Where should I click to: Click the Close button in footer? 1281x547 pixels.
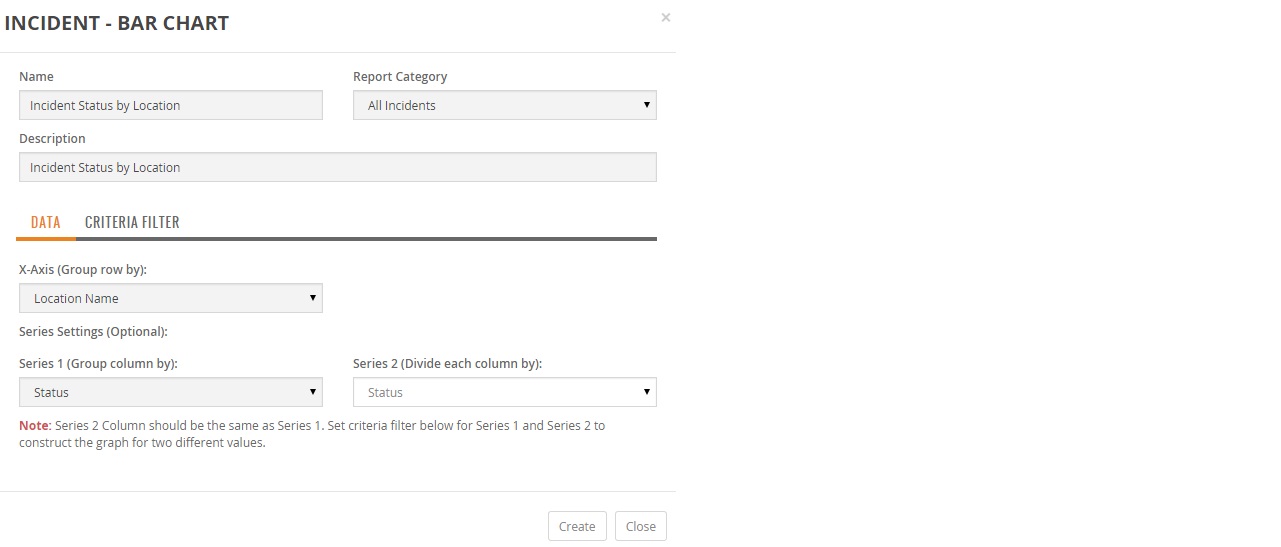pos(641,526)
